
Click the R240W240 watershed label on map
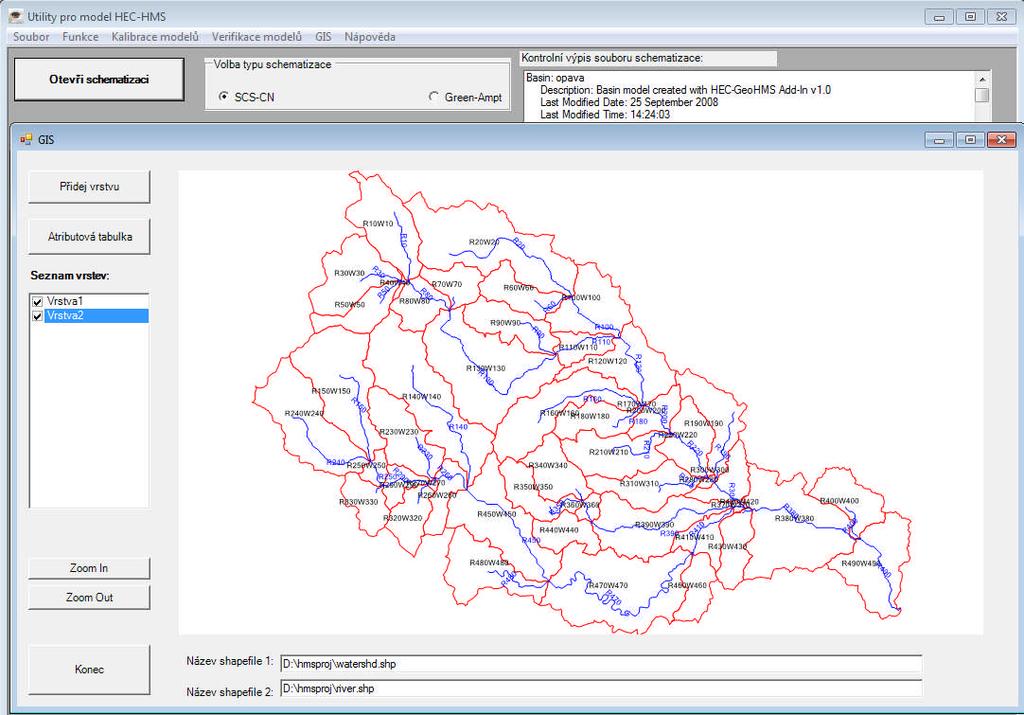304,413
